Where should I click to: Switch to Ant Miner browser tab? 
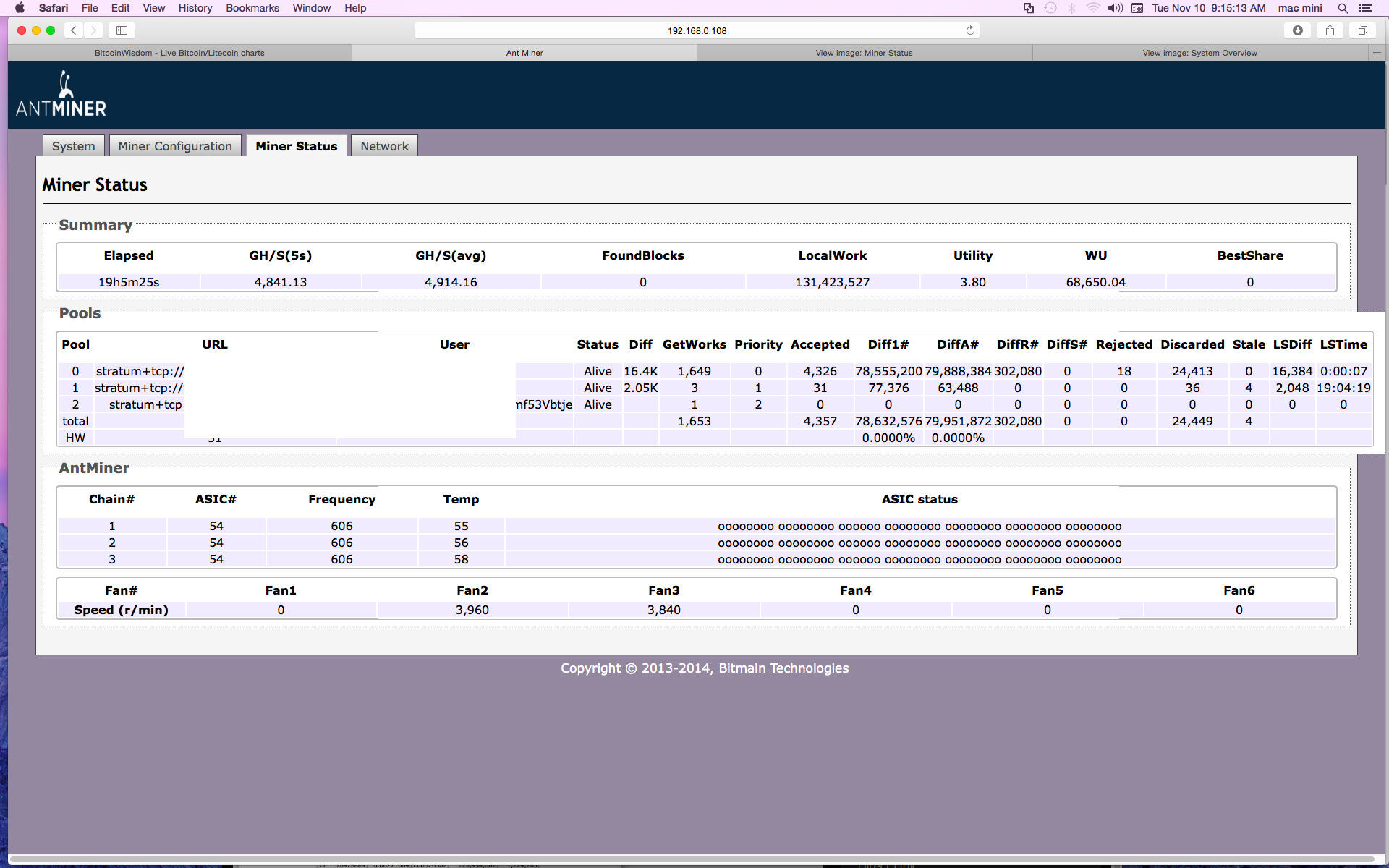coord(524,53)
